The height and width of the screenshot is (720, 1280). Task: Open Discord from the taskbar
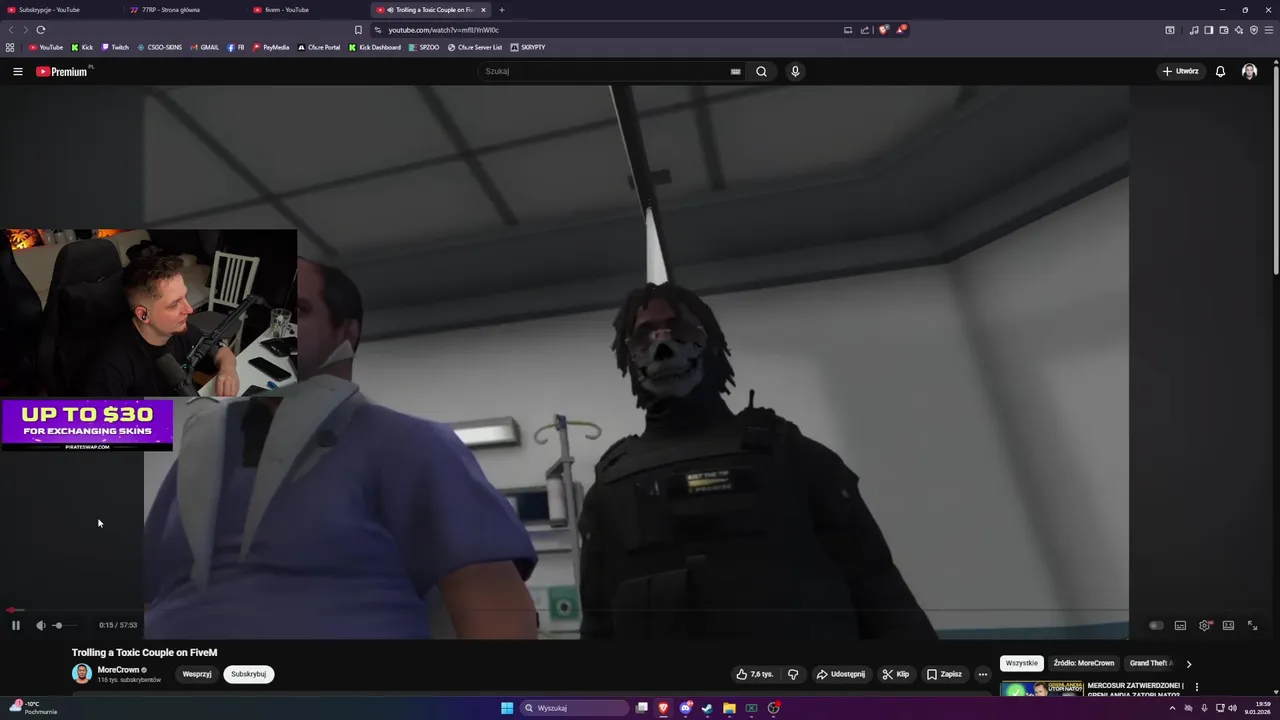point(685,708)
